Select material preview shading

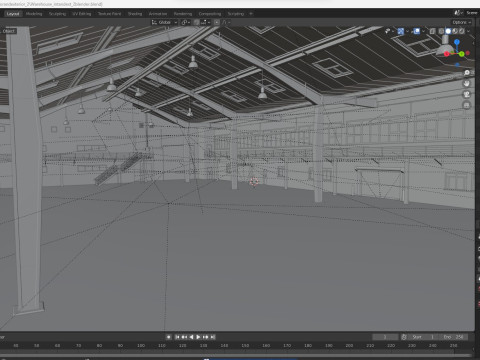click(455, 31)
